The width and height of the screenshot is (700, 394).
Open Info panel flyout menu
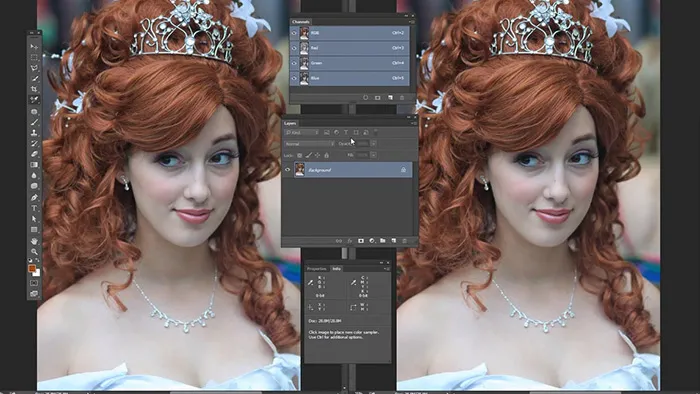coord(387,269)
